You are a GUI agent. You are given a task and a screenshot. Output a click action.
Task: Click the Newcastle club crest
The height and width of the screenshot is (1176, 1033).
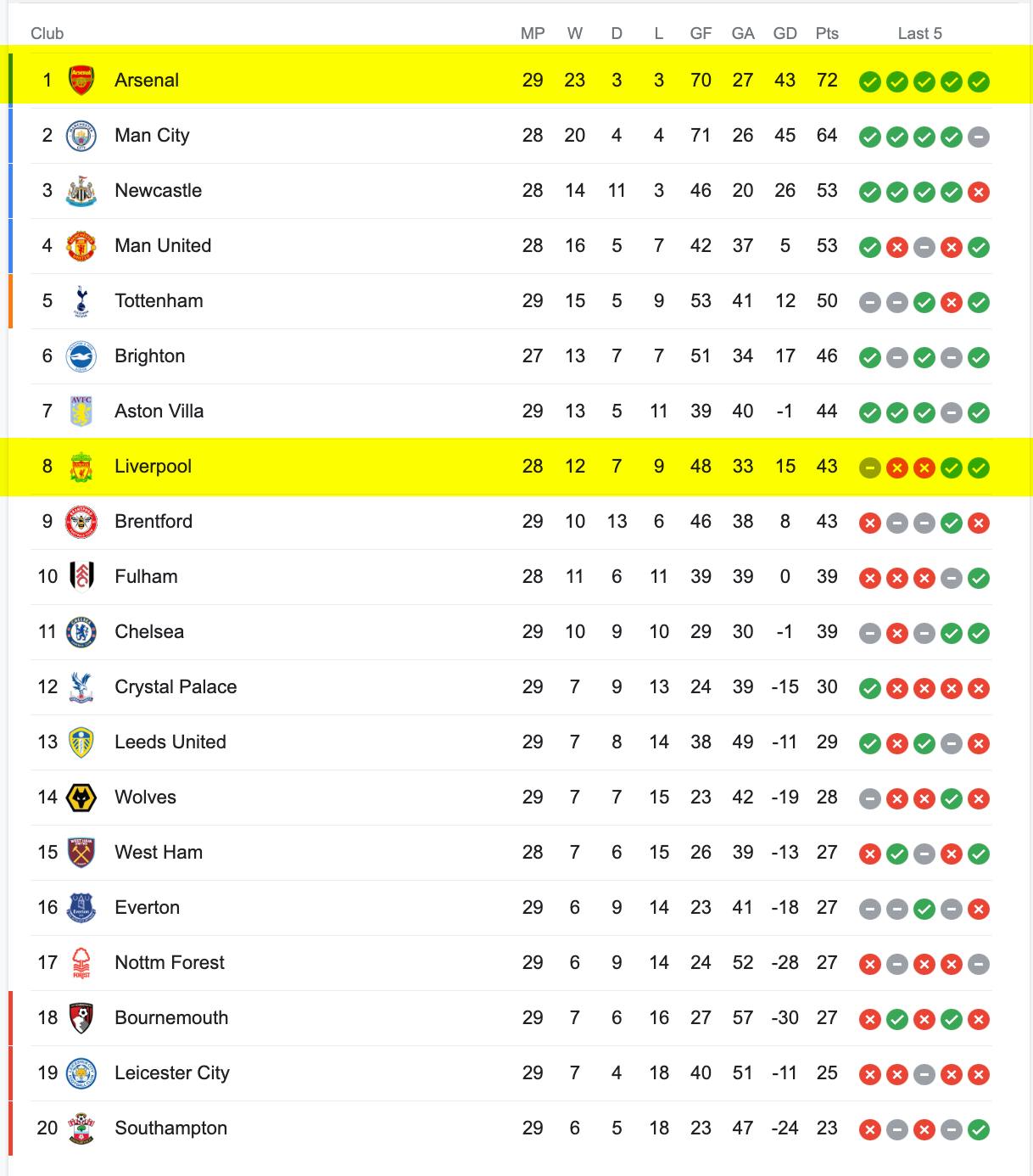coord(81,191)
